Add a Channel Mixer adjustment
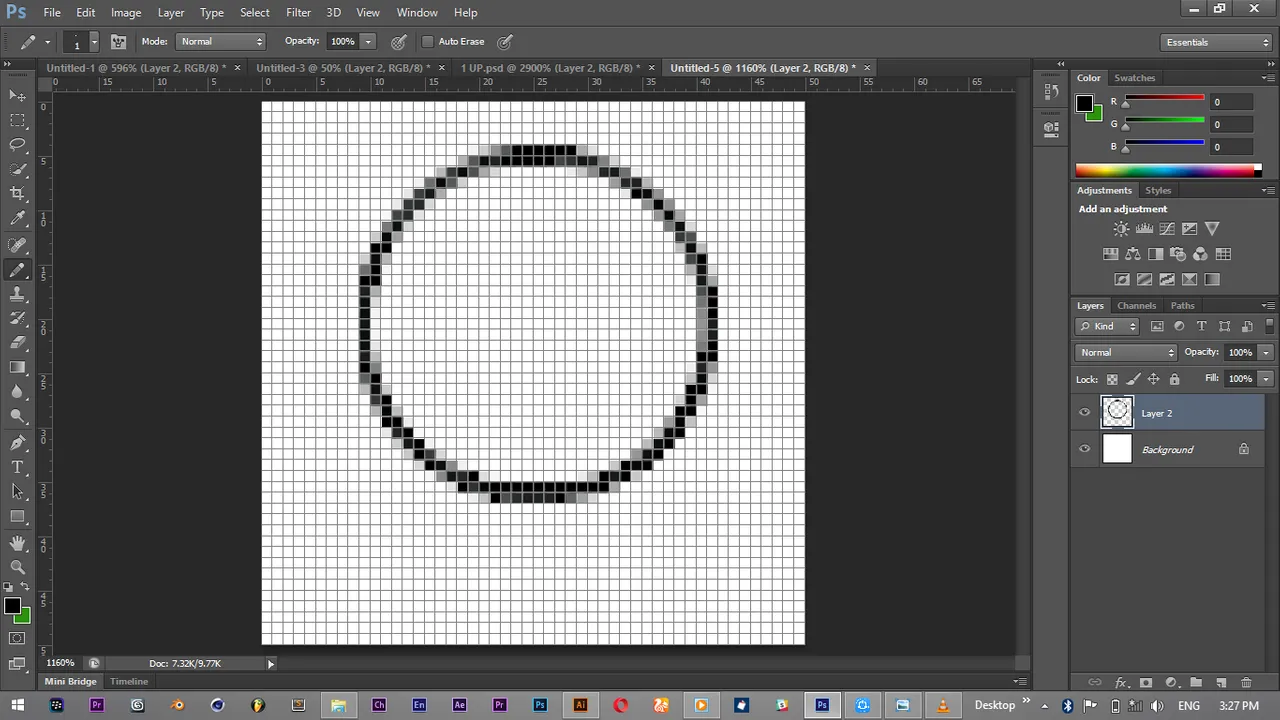 (x=1200, y=254)
